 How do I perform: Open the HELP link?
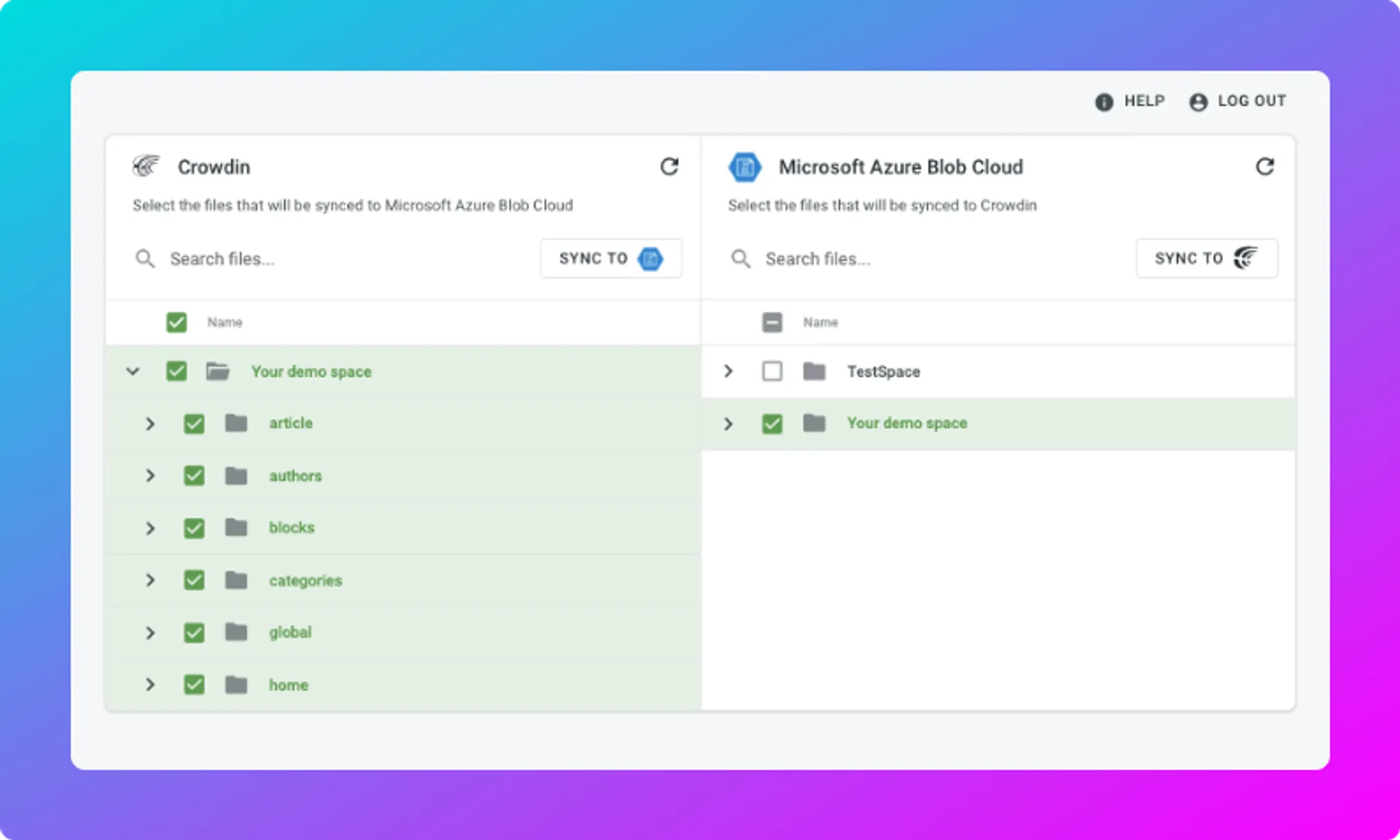pos(1130,101)
